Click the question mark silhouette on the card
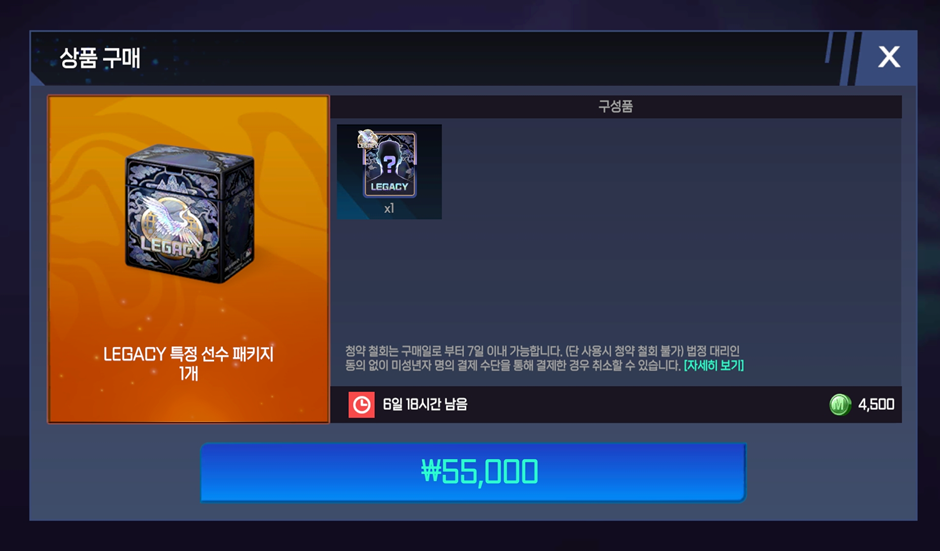This screenshot has width=940, height=551. pos(390,164)
